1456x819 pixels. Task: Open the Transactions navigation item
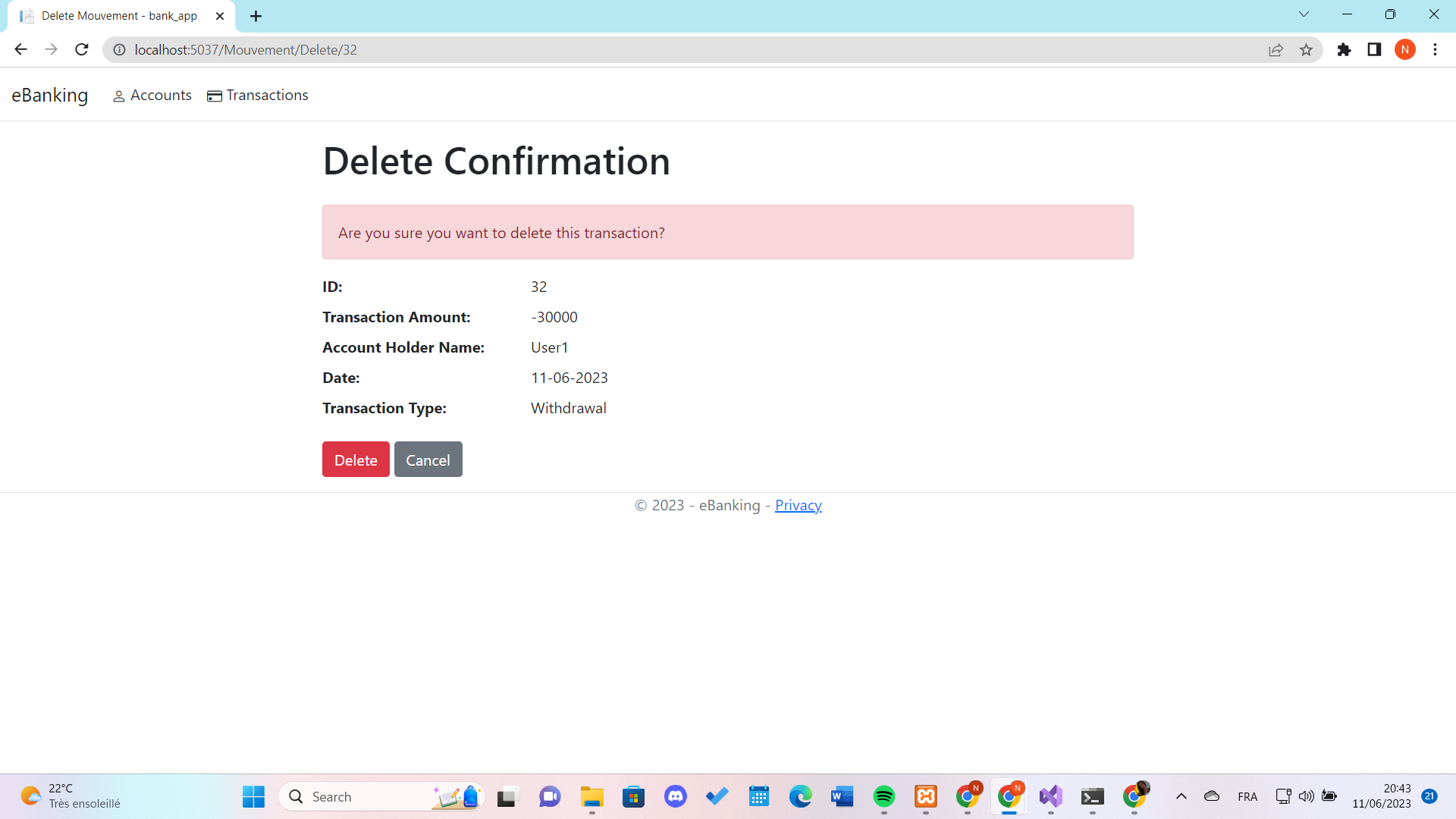pos(258,96)
